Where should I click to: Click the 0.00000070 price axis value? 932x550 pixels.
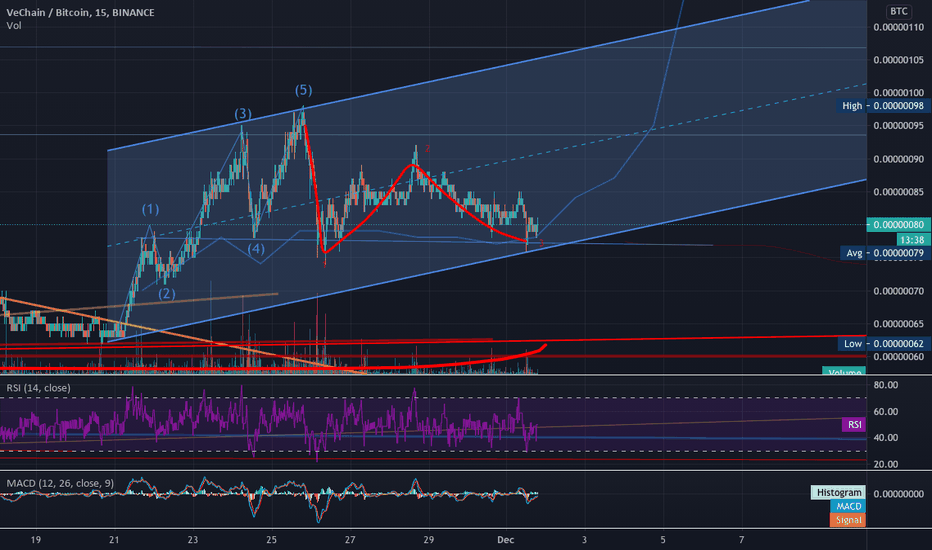[899, 291]
